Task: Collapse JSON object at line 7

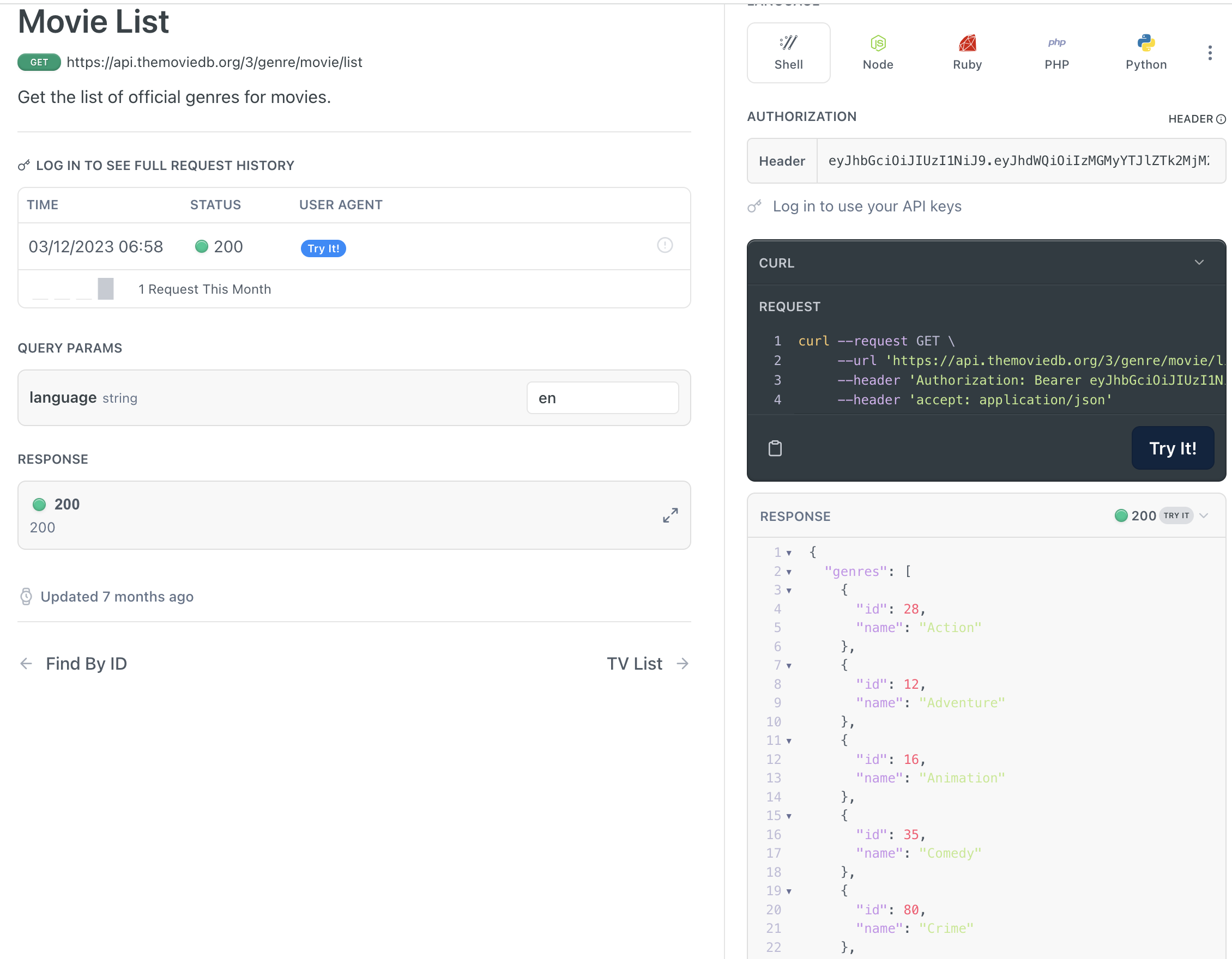Action: 789,666
